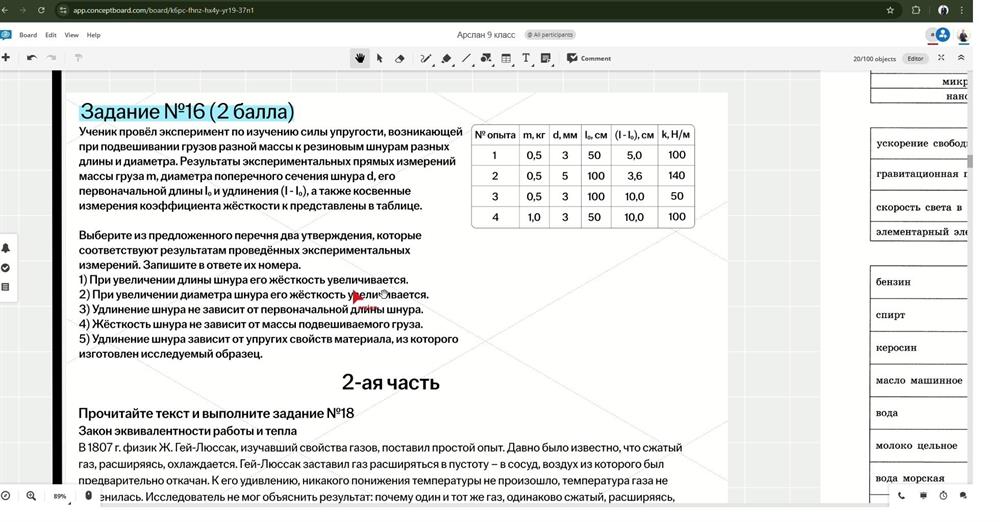Open notifications bell in left sidebar

coord(6,248)
